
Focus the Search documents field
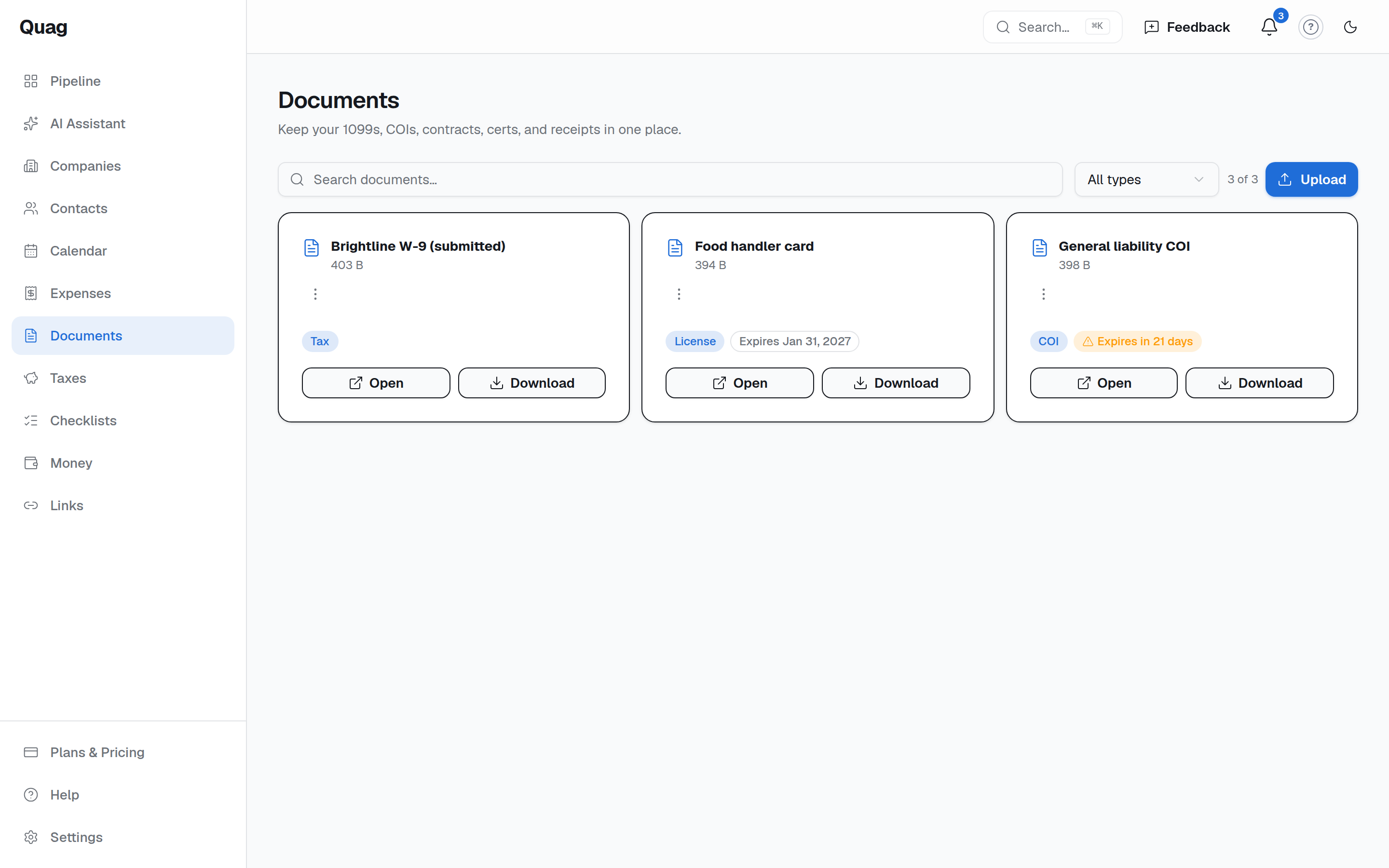tap(670, 180)
